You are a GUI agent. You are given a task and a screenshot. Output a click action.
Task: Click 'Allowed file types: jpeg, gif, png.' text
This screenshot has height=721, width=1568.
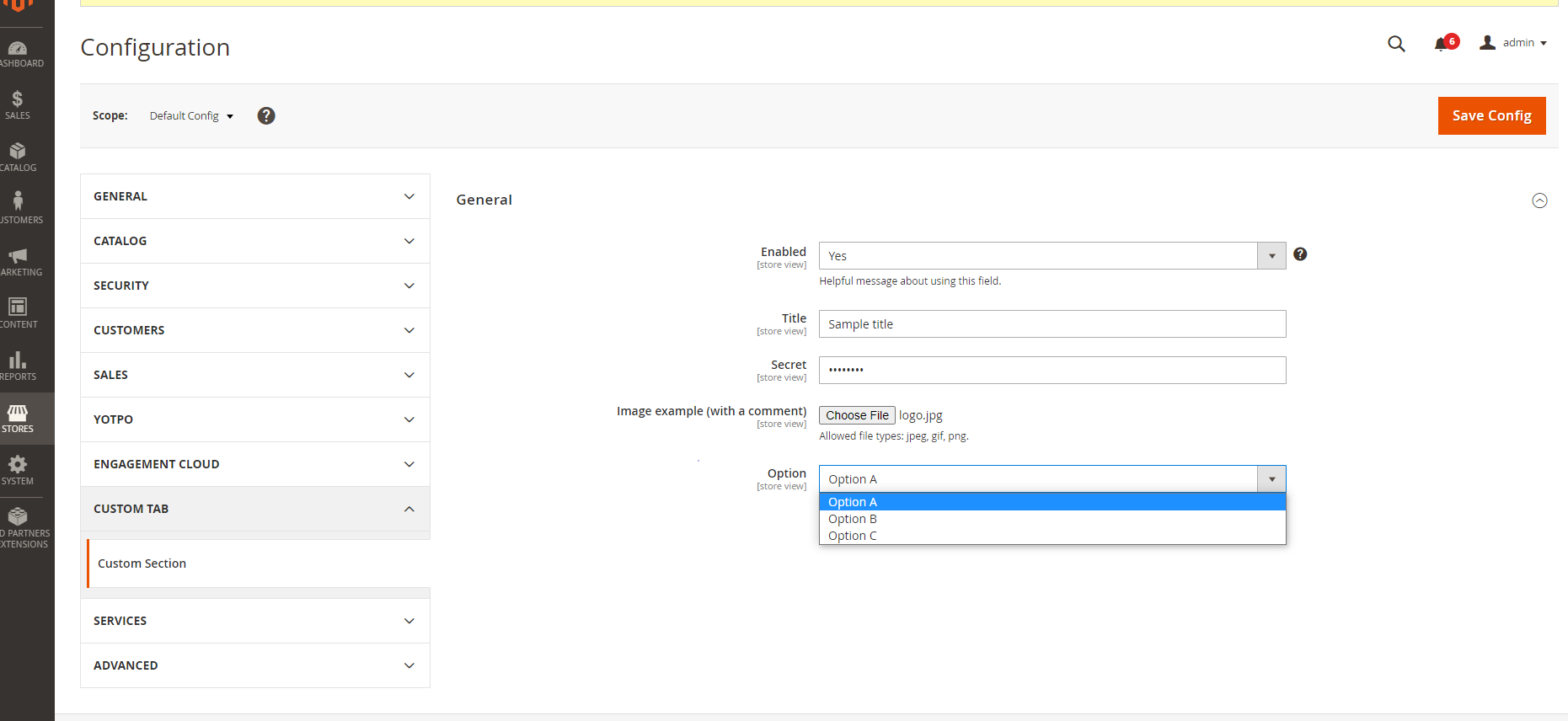tap(894, 436)
